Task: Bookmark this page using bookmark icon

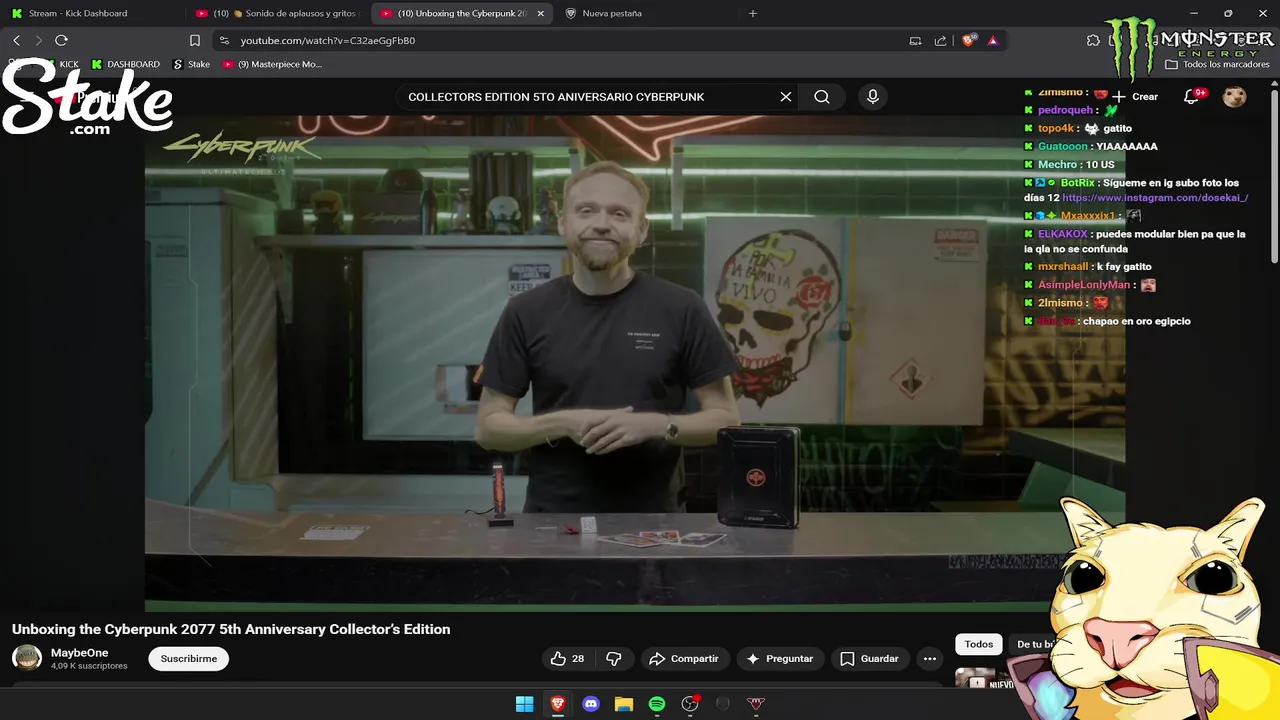Action: 195,40
